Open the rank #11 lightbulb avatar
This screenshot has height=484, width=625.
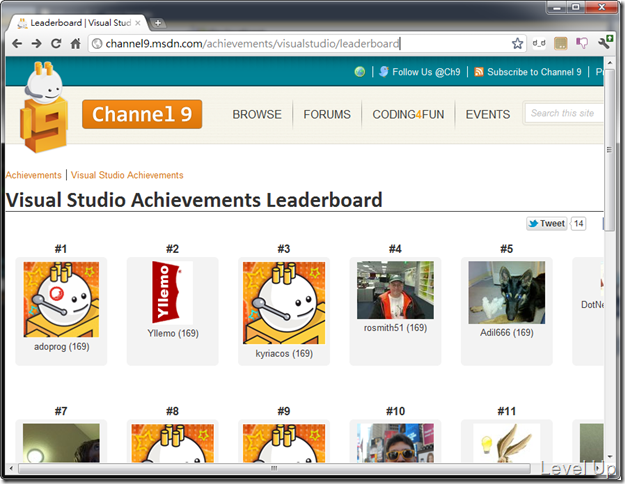(507, 443)
